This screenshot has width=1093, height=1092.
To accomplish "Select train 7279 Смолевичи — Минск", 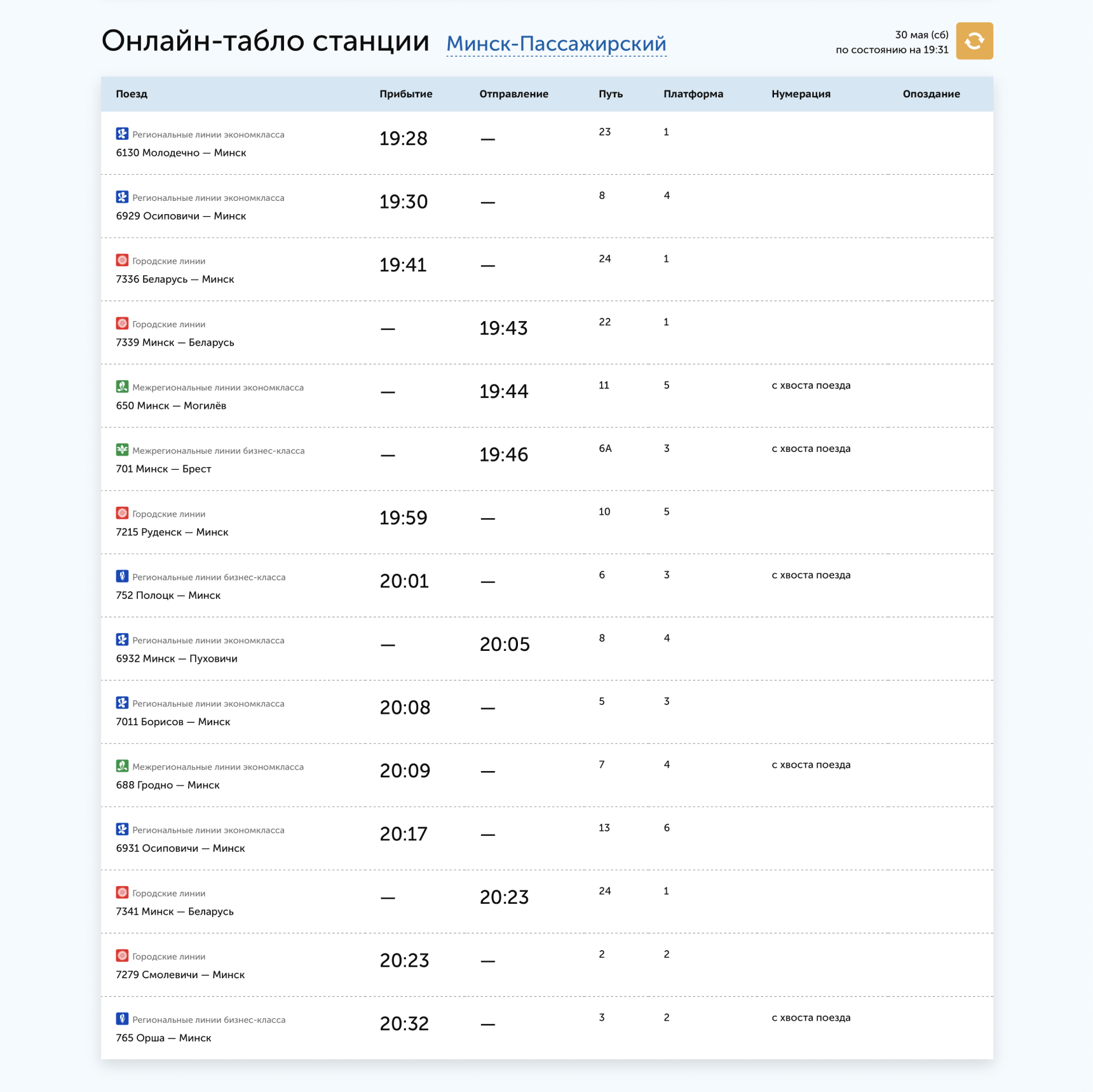I will [x=180, y=975].
